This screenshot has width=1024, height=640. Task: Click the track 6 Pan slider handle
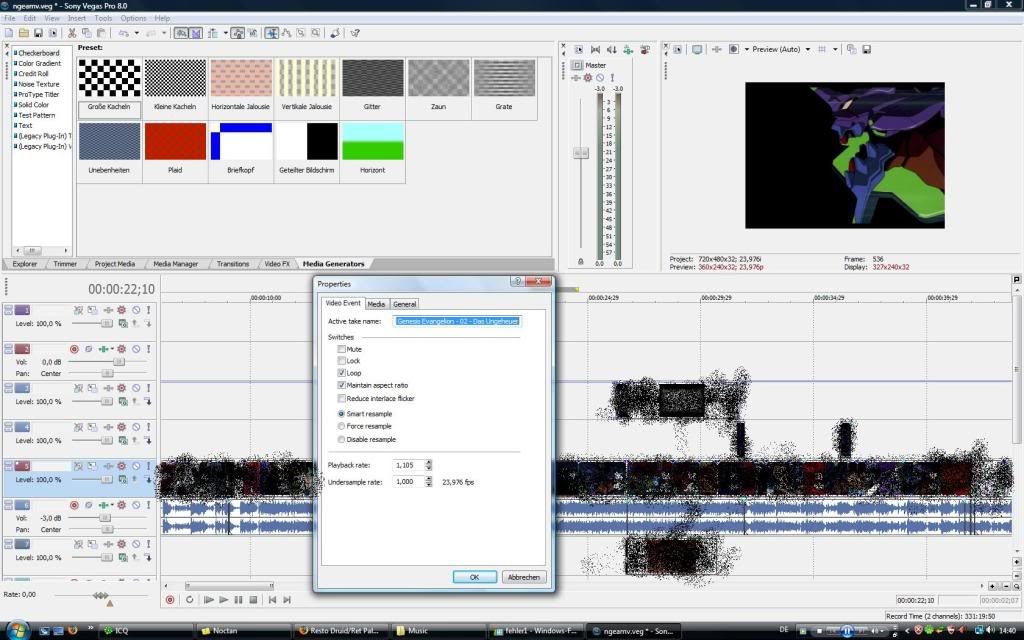click(x=107, y=529)
